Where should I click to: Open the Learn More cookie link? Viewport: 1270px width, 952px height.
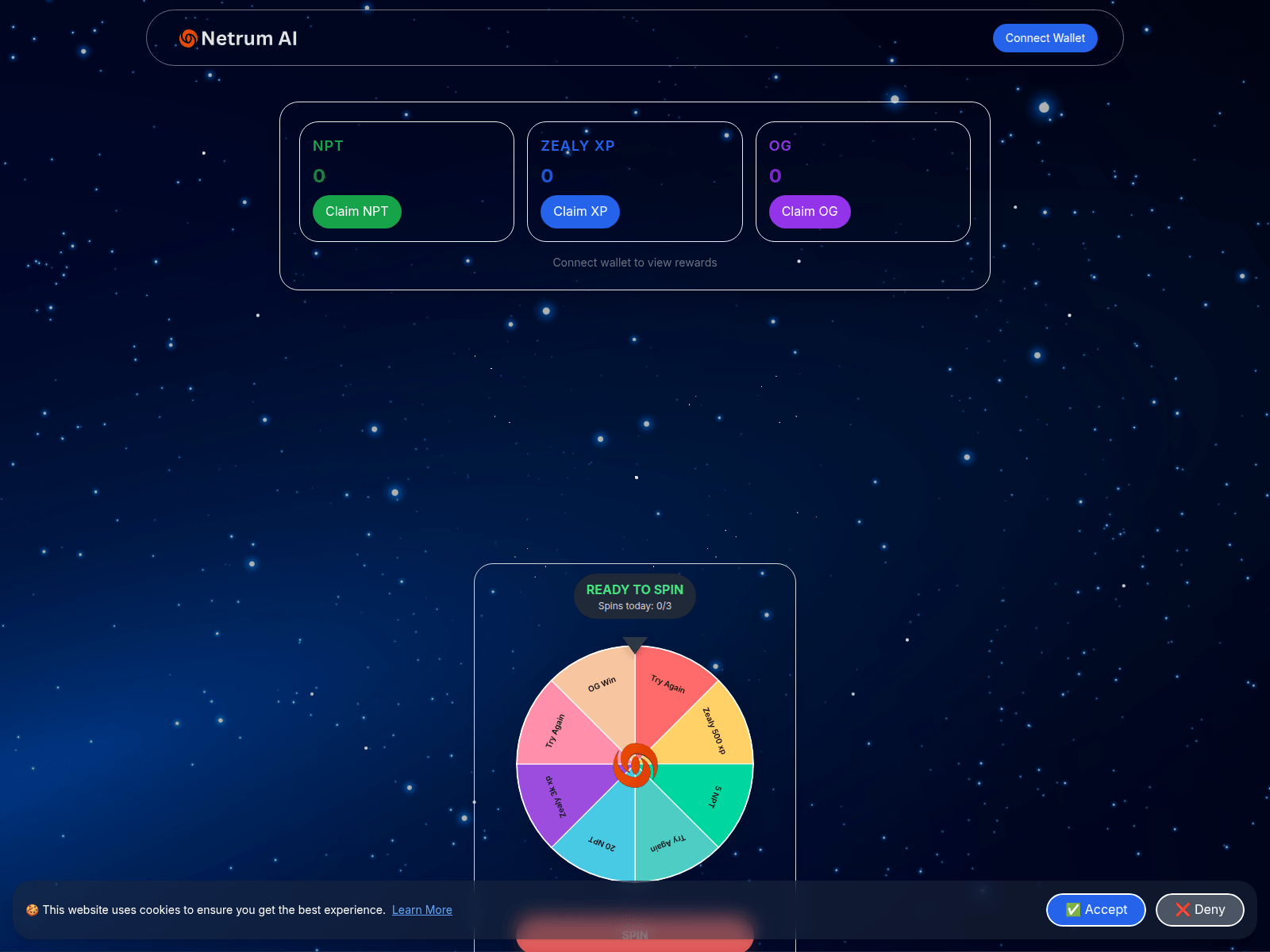pyautogui.click(x=422, y=910)
